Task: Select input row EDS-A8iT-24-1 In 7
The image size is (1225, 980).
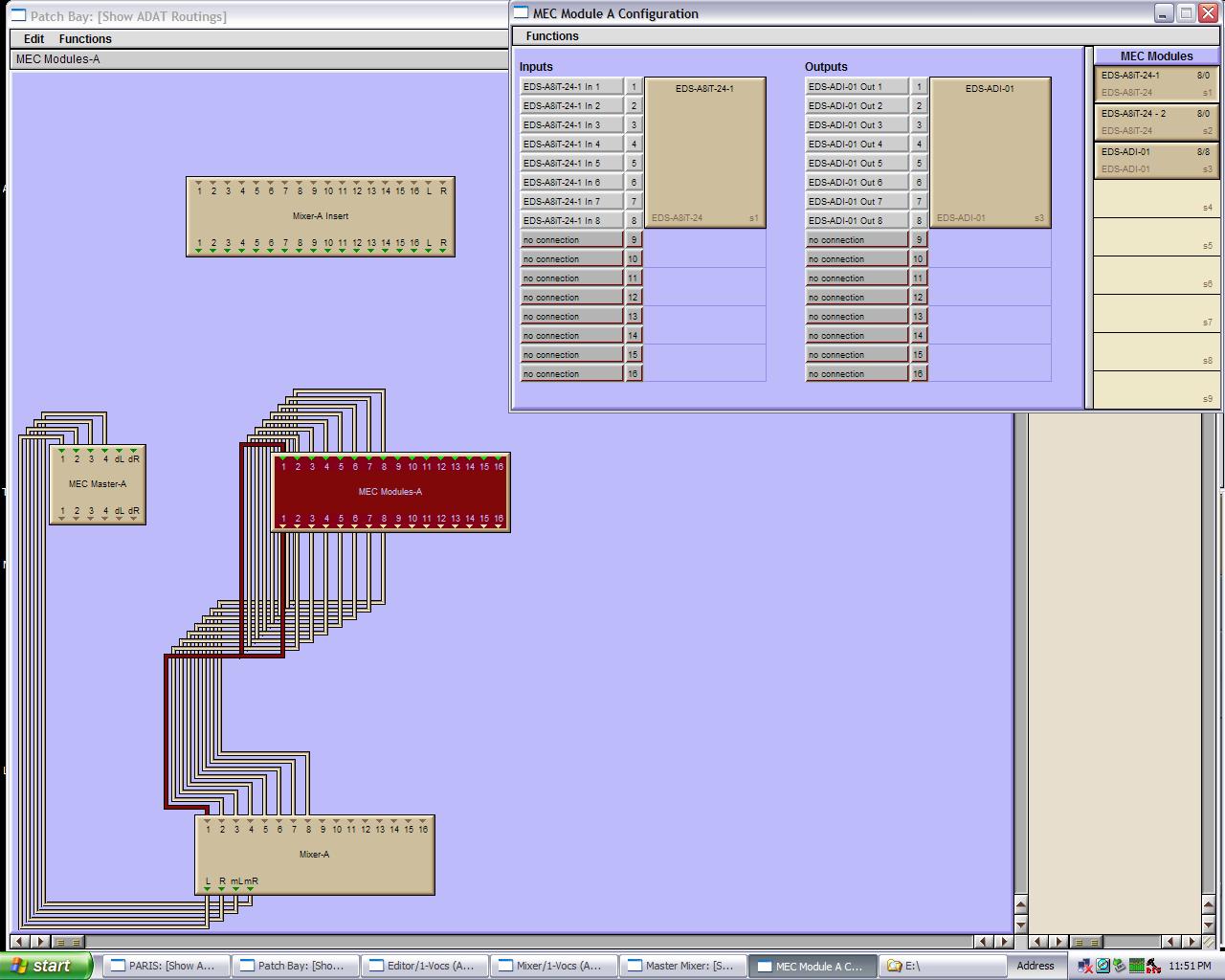Action: 571,201
